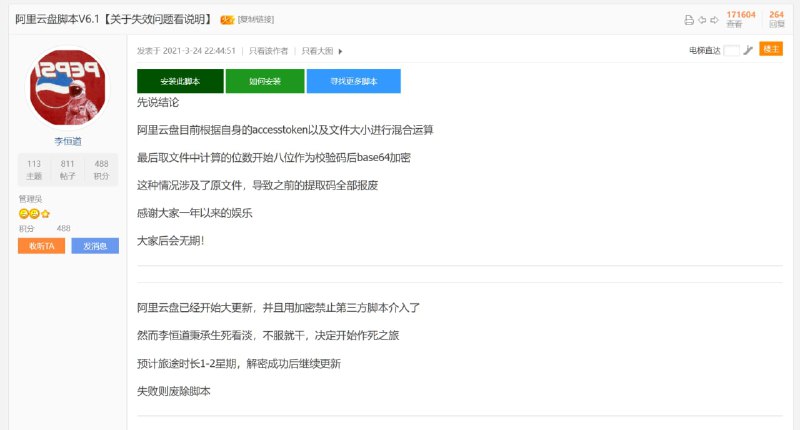Open 李恒道's Pepsi astronaut avatar
This screenshot has width=800, height=430.
(68, 87)
